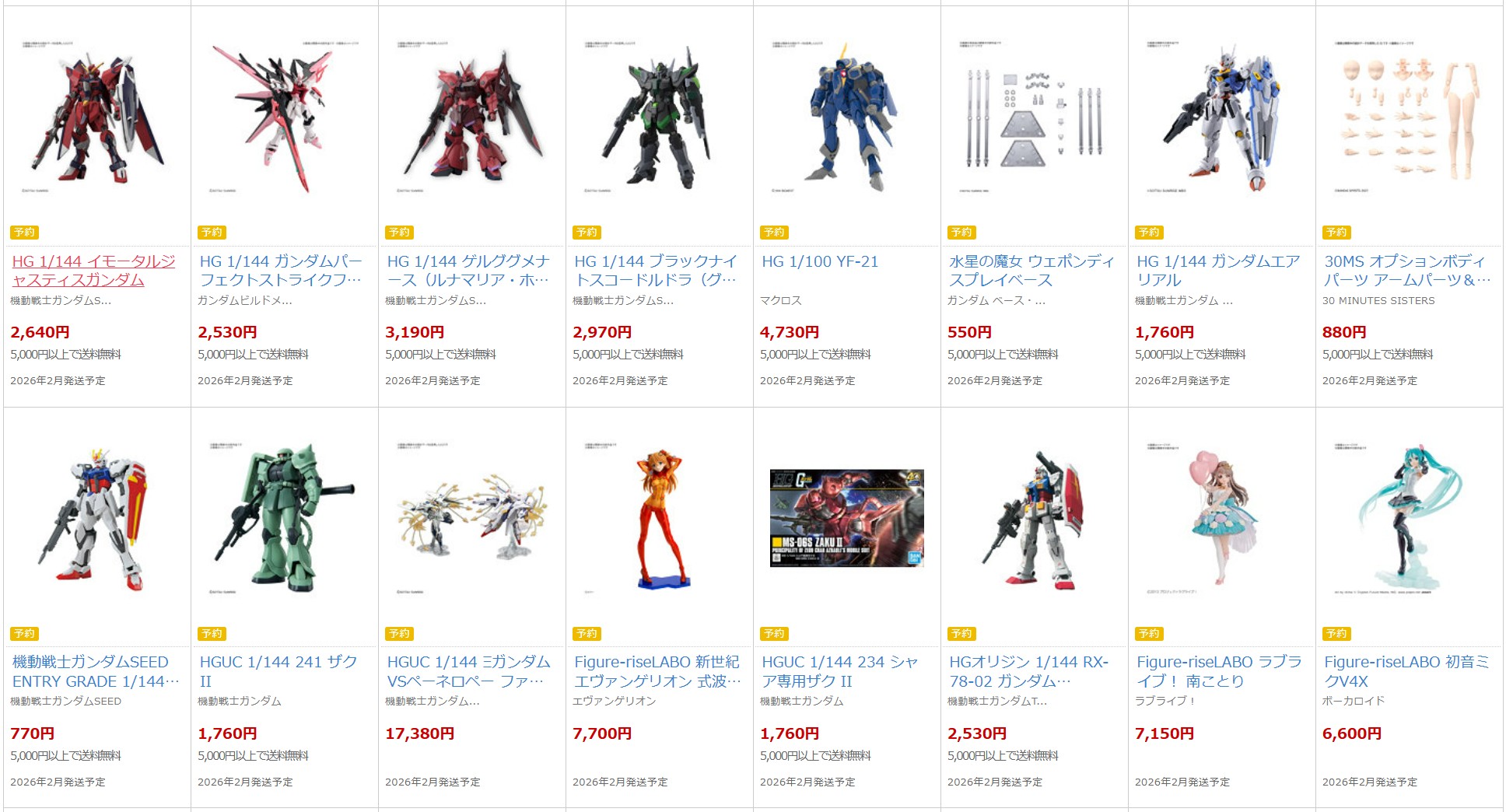Click the 予約 badge on the Gundam Aerial item

coord(1149,232)
